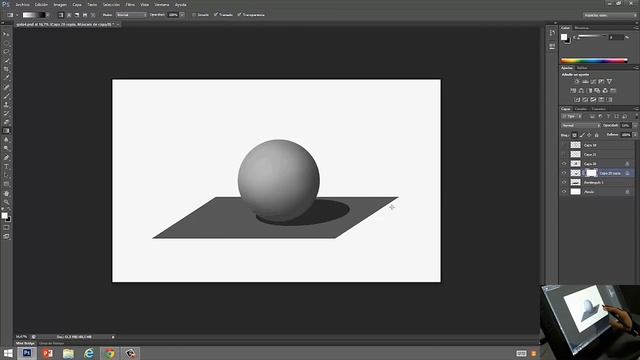Viewport: 640px width, 360px height.
Task: Select the Blur tool
Action: 6,140
